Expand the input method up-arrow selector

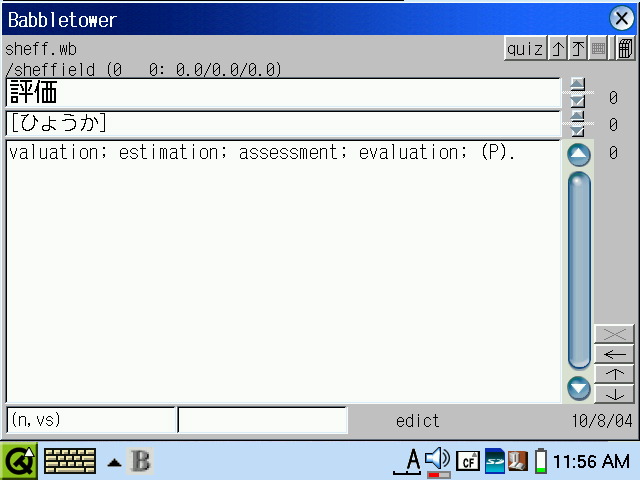click(114, 462)
